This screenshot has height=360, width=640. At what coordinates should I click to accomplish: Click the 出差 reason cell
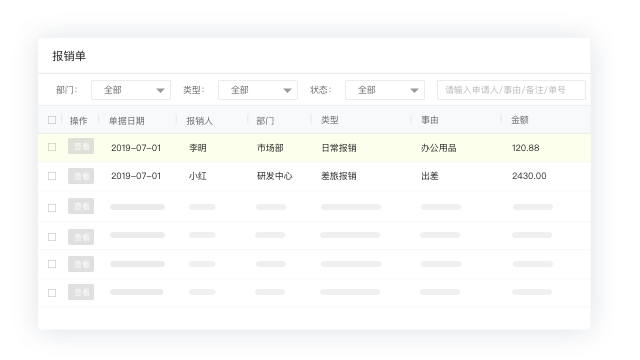click(430, 176)
